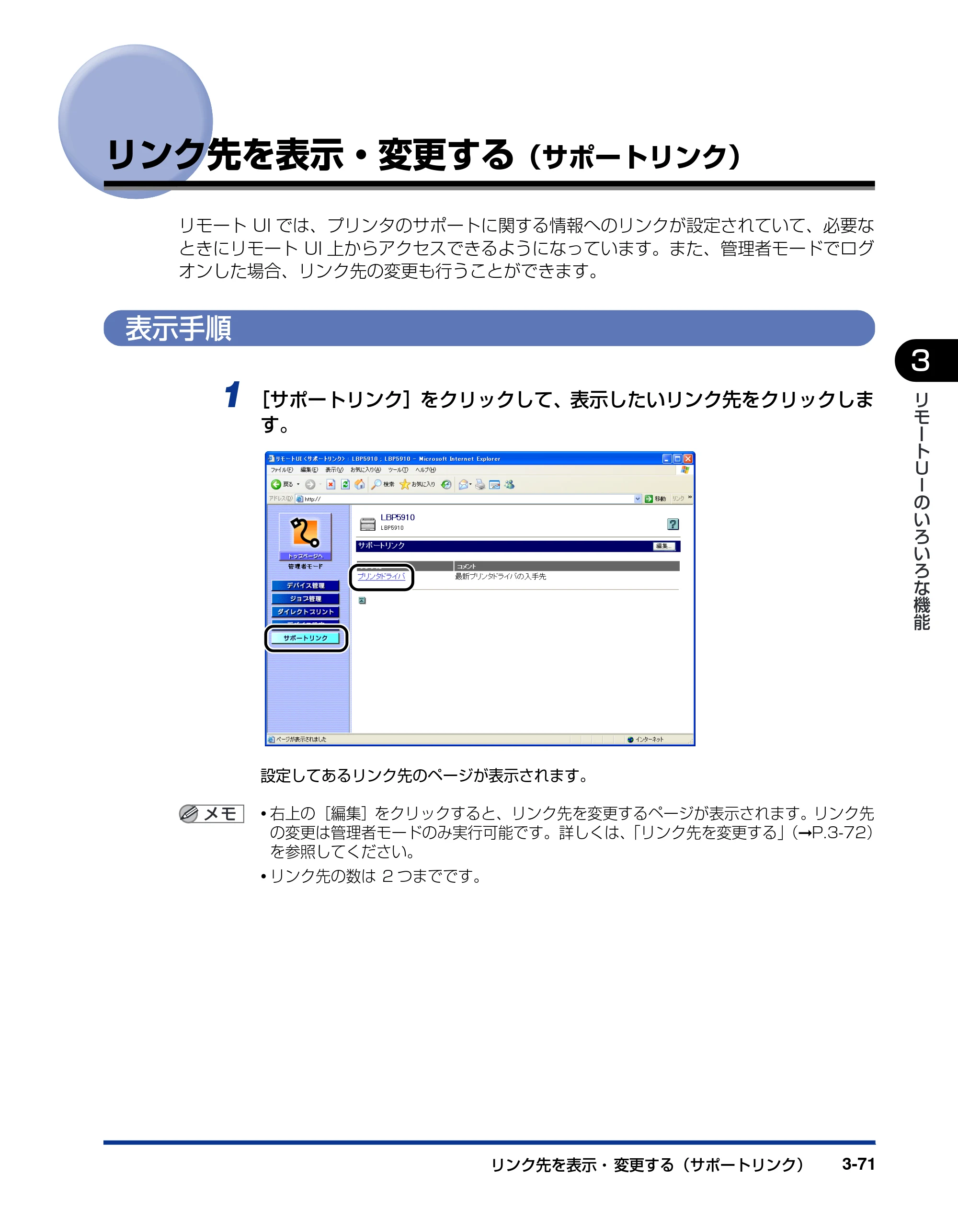Image resolution: width=958 pixels, height=1232 pixels.
Task: Click the Print icon in toolbar
Action: pyautogui.click(x=480, y=485)
